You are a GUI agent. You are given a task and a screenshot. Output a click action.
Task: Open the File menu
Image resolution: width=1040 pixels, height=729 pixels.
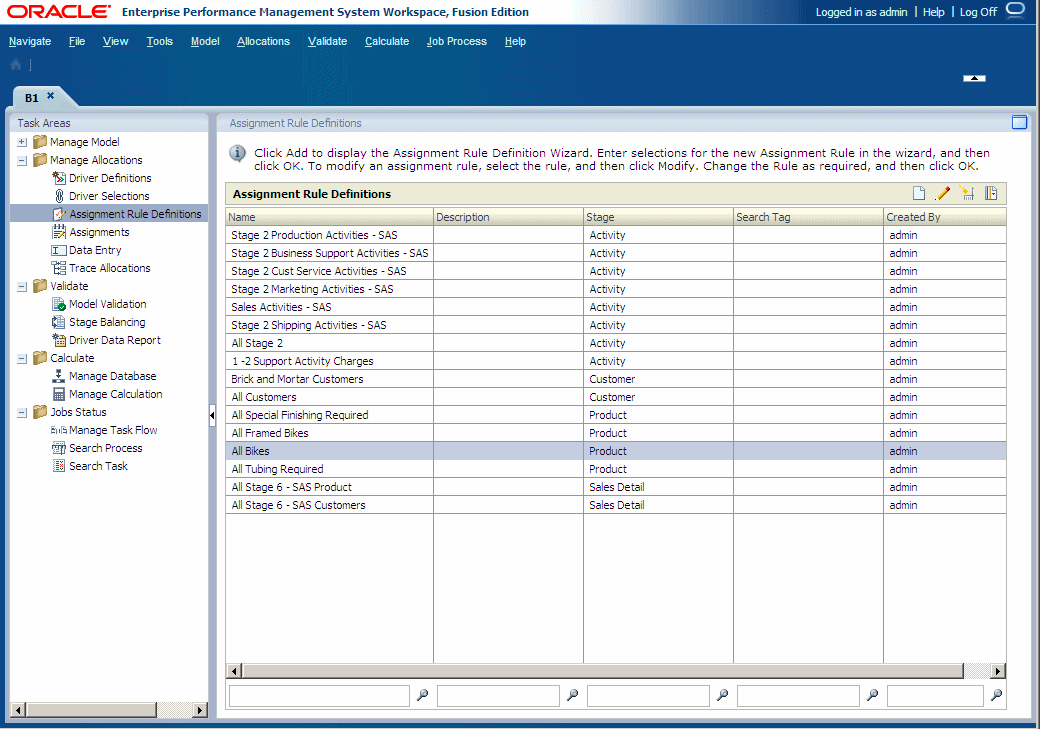[x=77, y=41]
